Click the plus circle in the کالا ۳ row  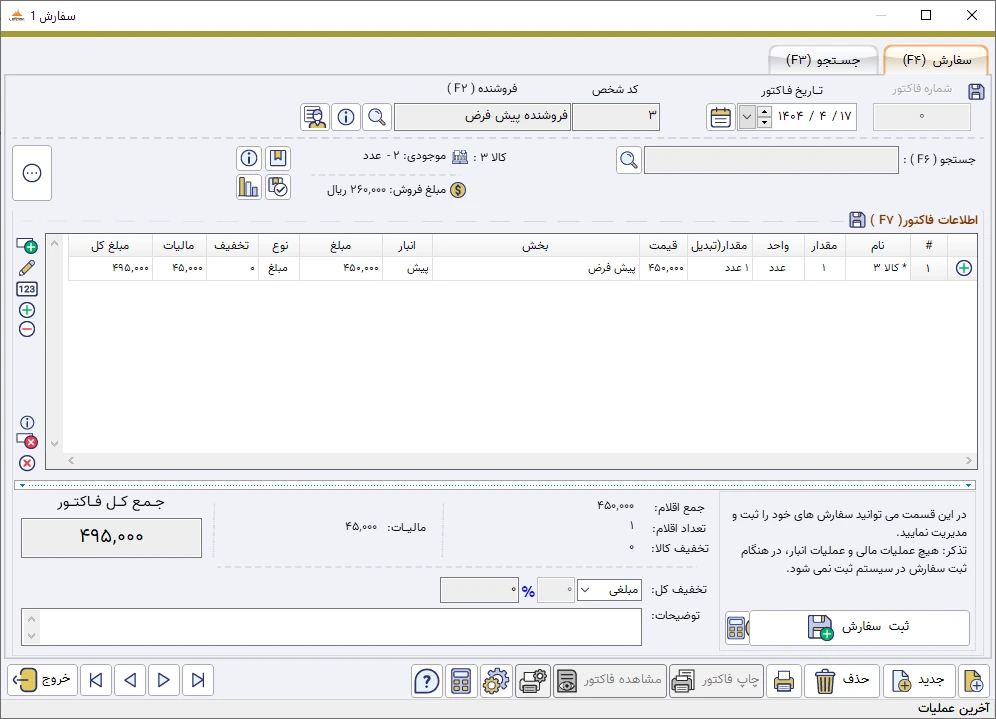click(x=963, y=268)
